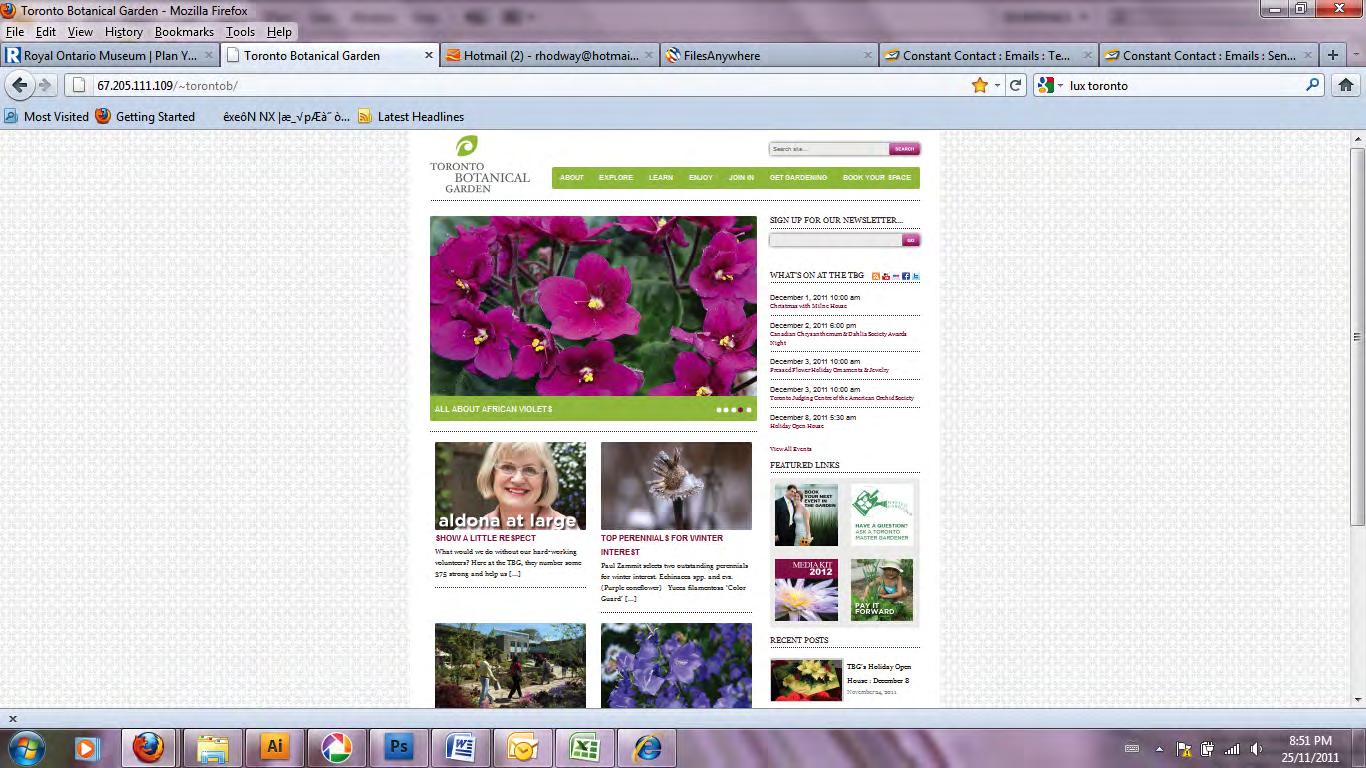
Task: Open the volume control in the system tray
Action: pos(1255,749)
